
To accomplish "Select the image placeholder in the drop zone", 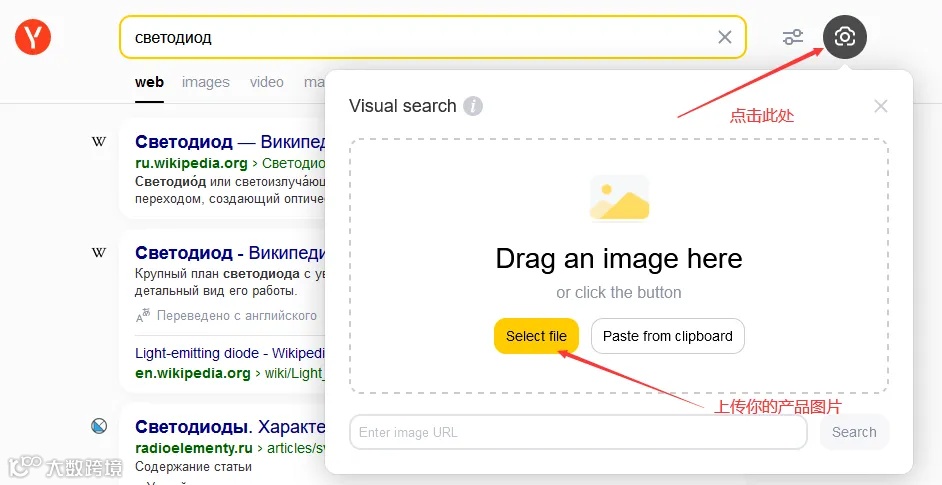I will click(619, 198).
